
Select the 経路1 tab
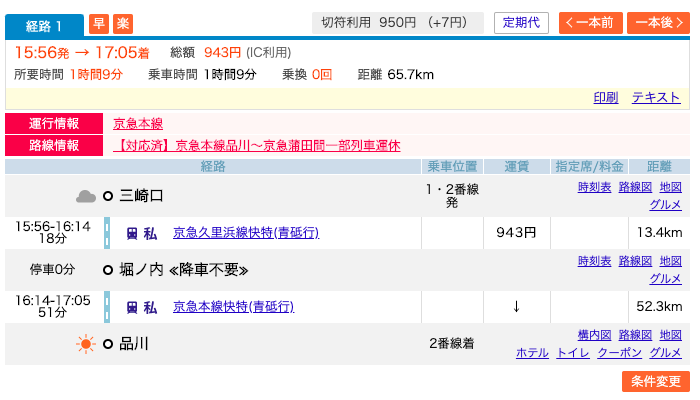point(44,26)
